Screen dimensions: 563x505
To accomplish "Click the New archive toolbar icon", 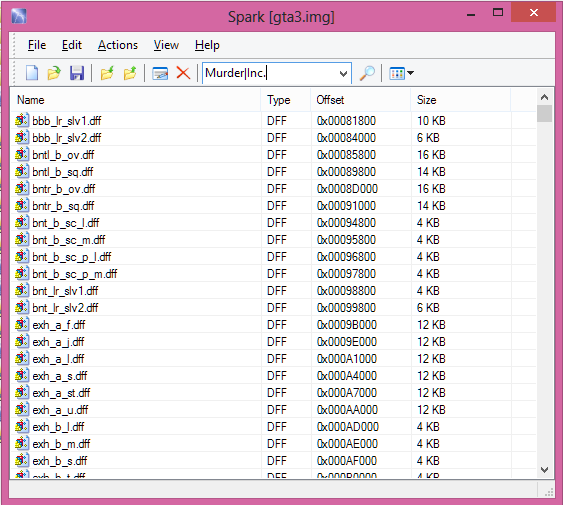I will point(32,73).
